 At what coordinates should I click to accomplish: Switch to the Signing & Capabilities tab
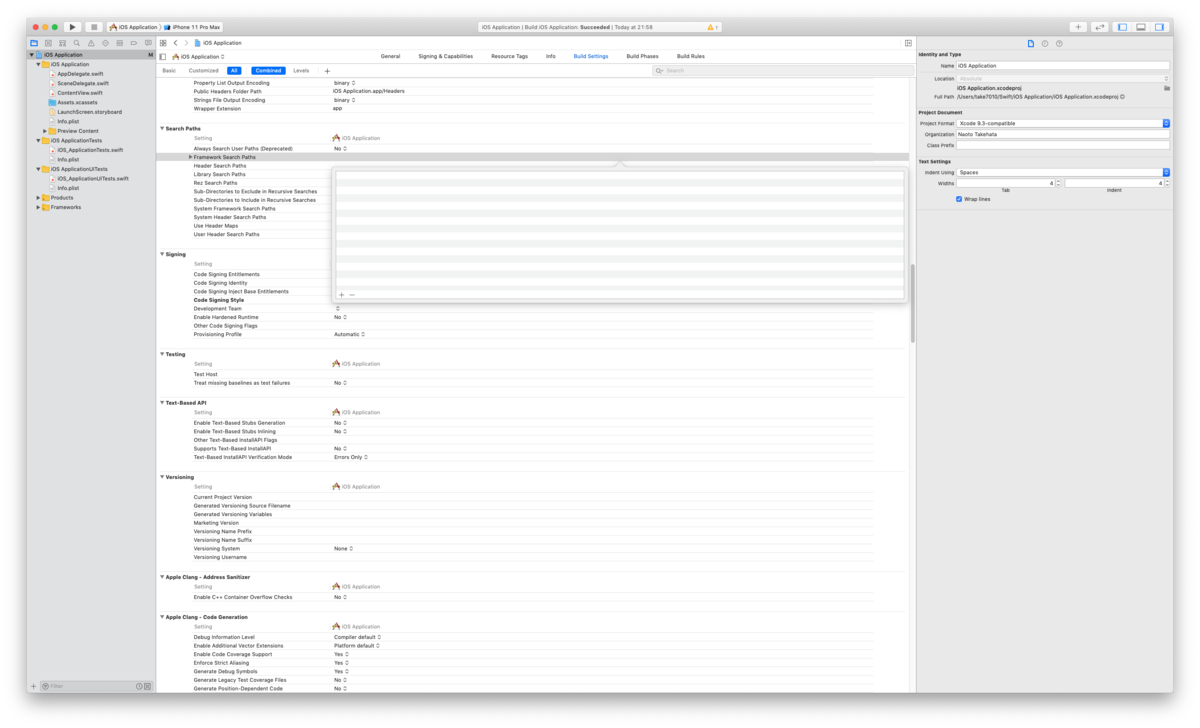coord(445,57)
